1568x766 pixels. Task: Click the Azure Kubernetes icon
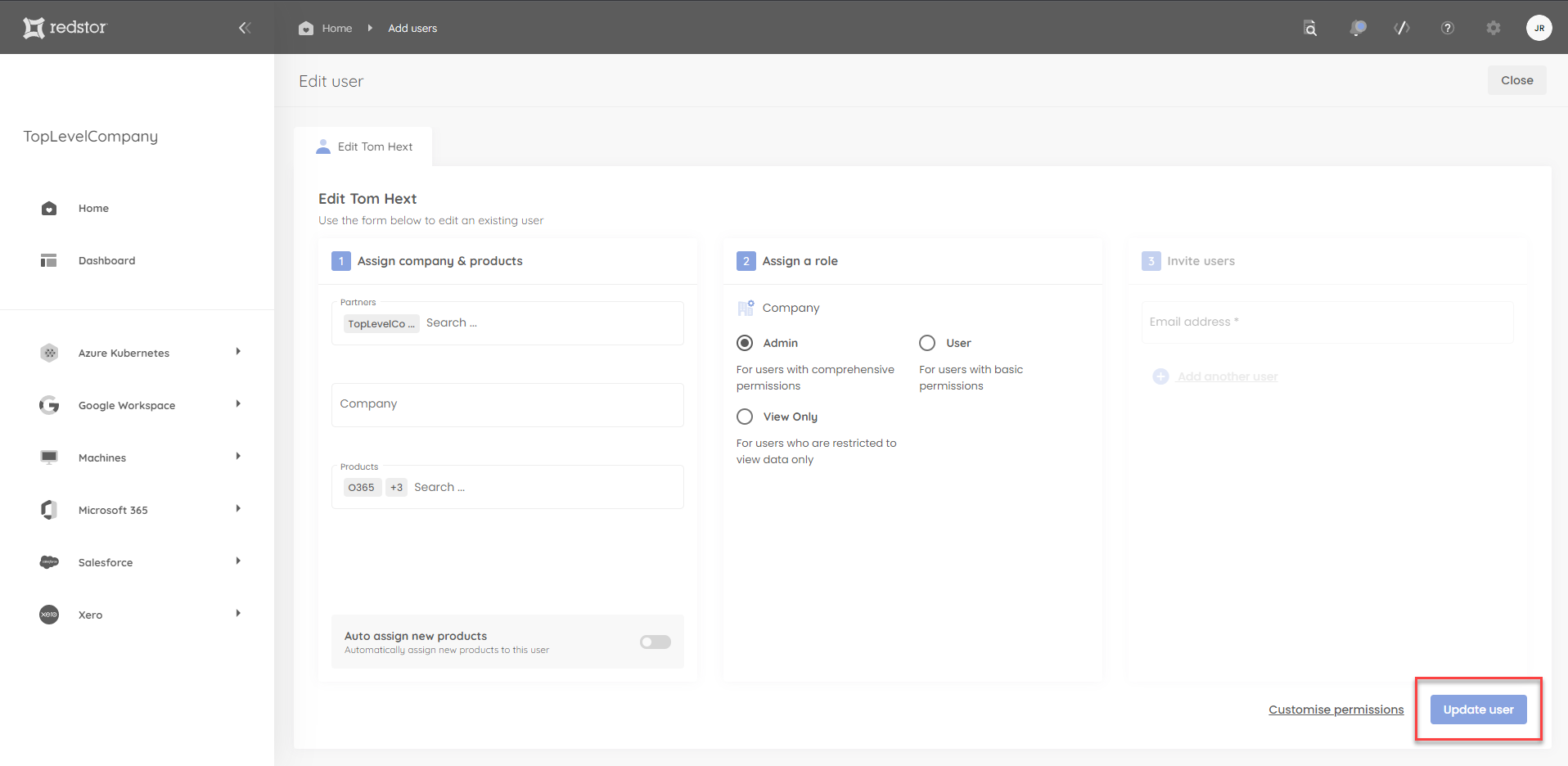click(x=49, y=353)
